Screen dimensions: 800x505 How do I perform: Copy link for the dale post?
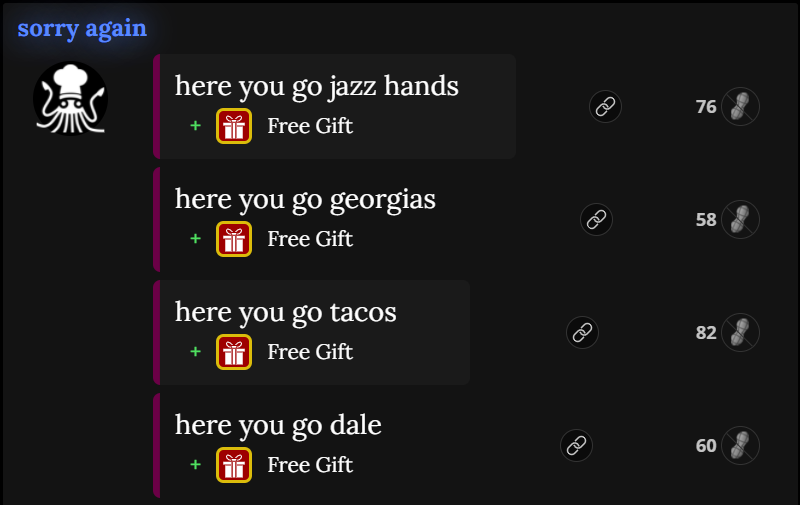pos(576,445)
